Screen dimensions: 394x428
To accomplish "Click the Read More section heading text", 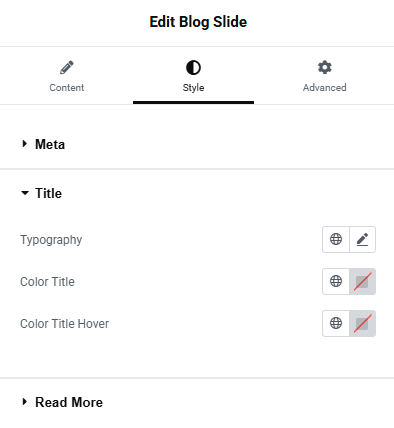I will pos(69,402).
